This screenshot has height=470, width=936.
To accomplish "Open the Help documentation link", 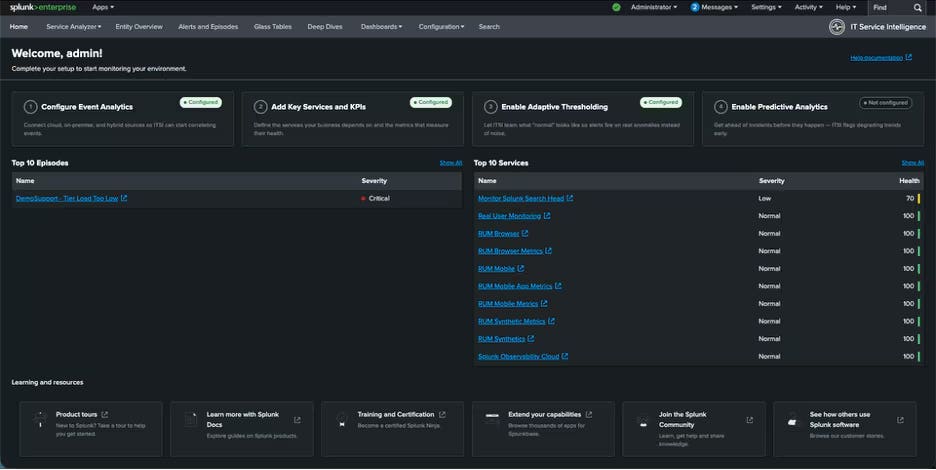I will [876, 58].
